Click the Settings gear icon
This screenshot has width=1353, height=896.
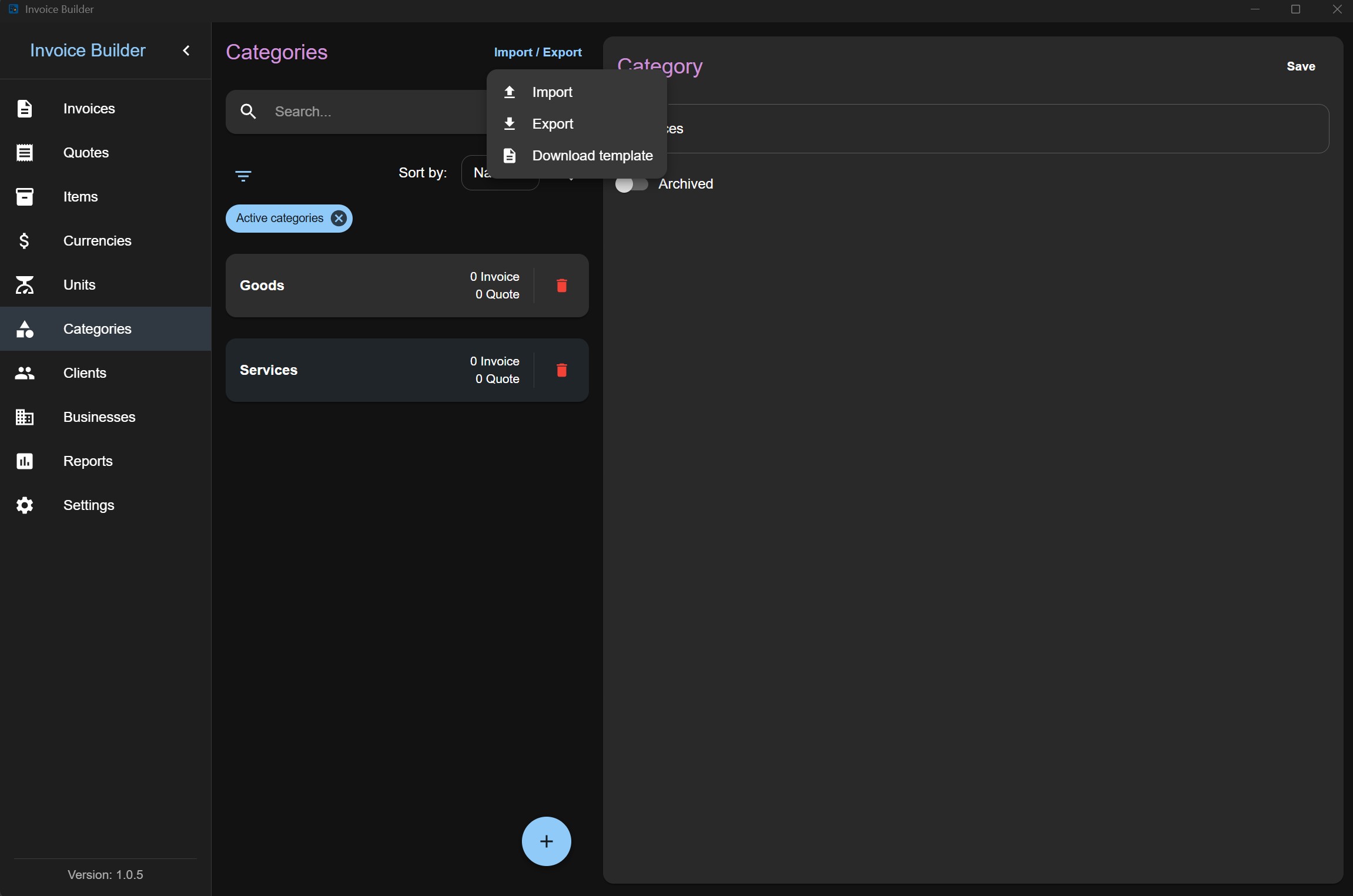pos(24,505)
